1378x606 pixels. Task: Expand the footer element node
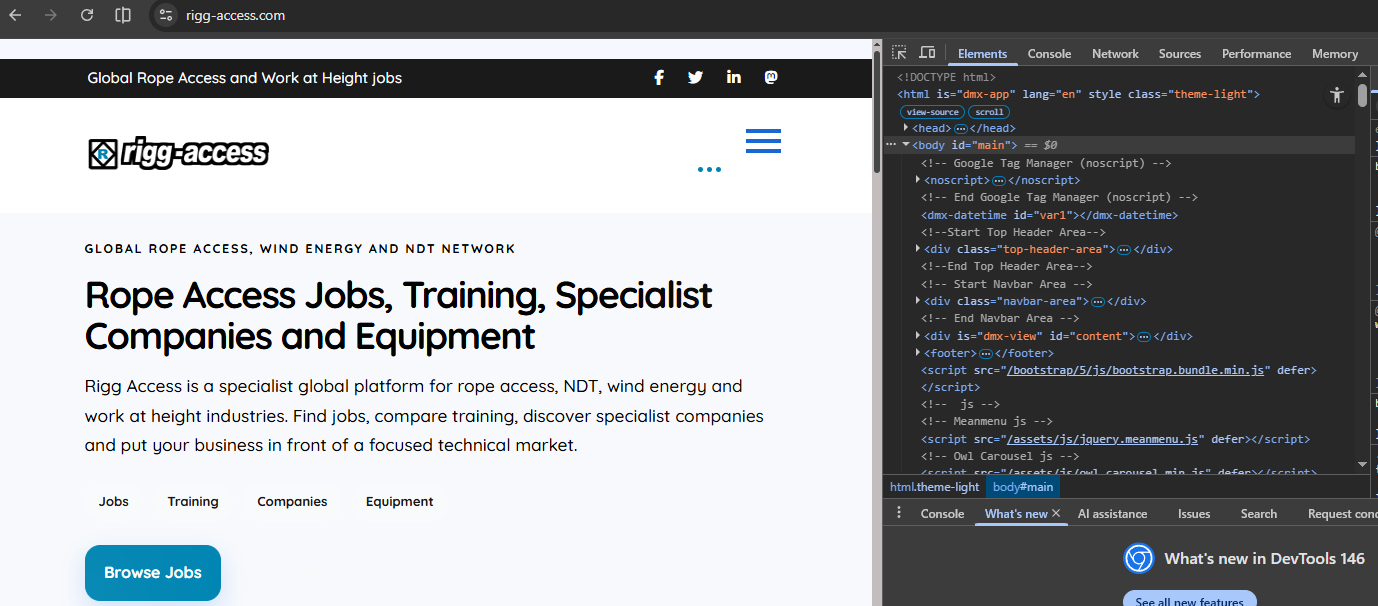(x=918, y=353)
